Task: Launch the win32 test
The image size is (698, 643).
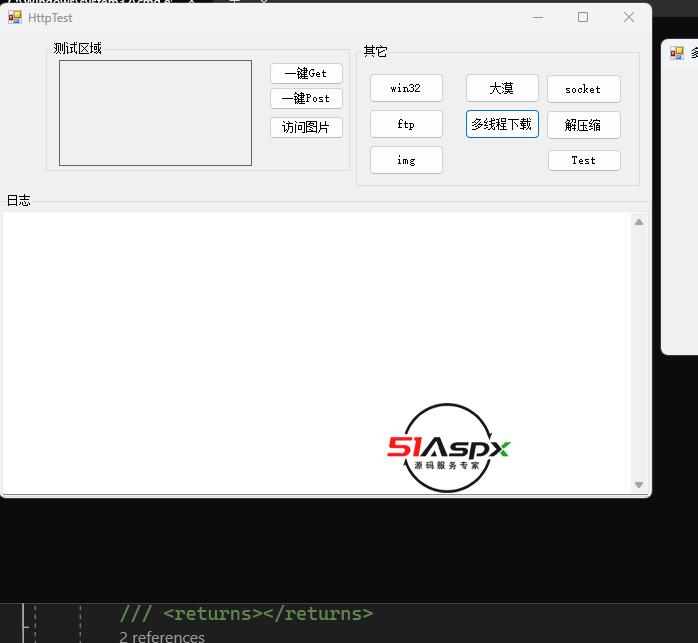Action: pos(406,88)
